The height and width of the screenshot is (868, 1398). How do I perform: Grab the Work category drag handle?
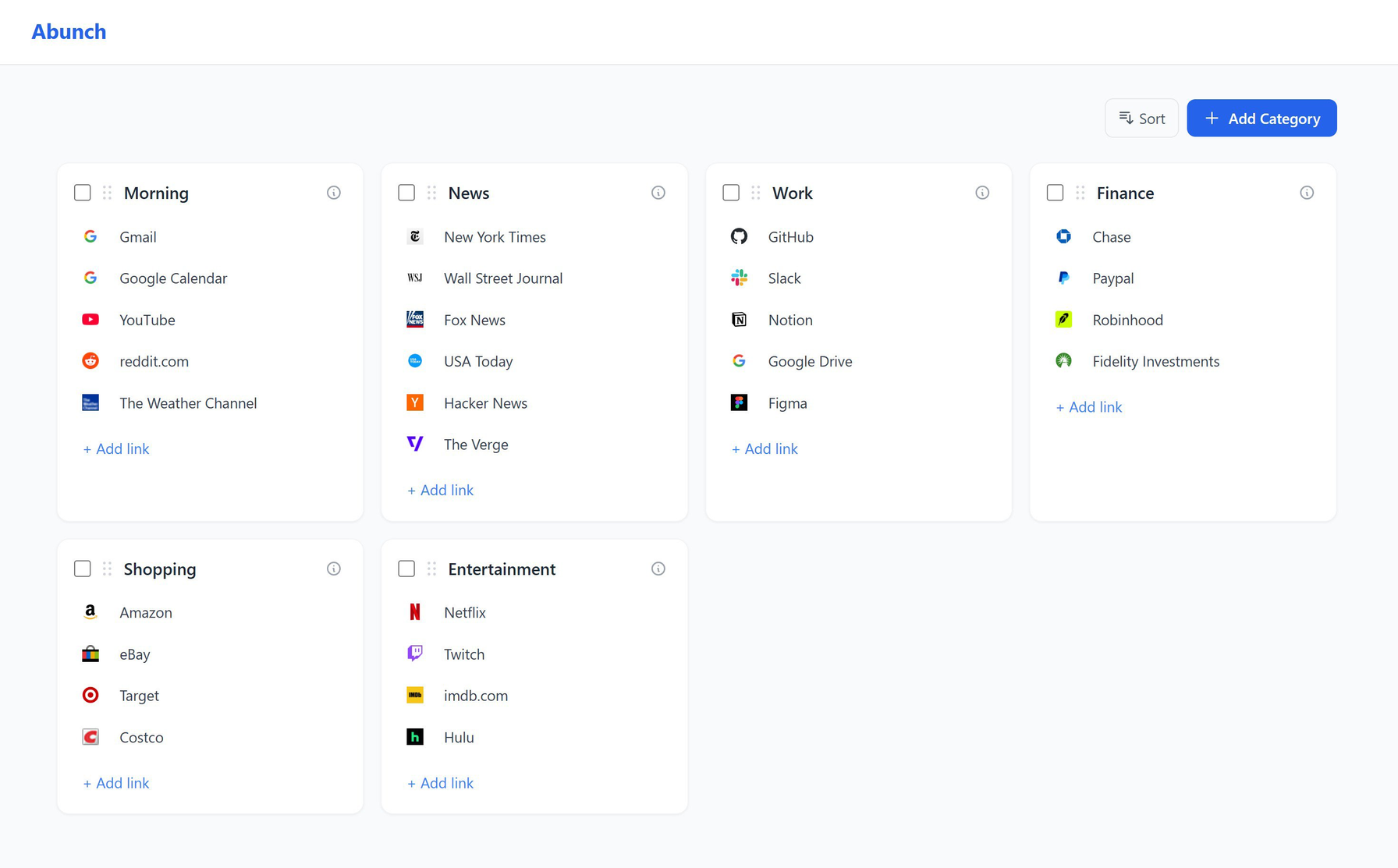click(x=756, y=193)
